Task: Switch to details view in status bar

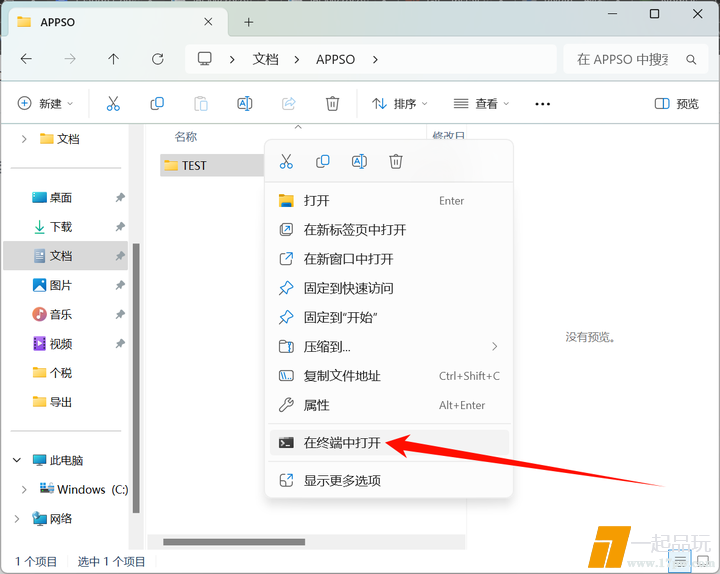Action: tap(680, 562)
